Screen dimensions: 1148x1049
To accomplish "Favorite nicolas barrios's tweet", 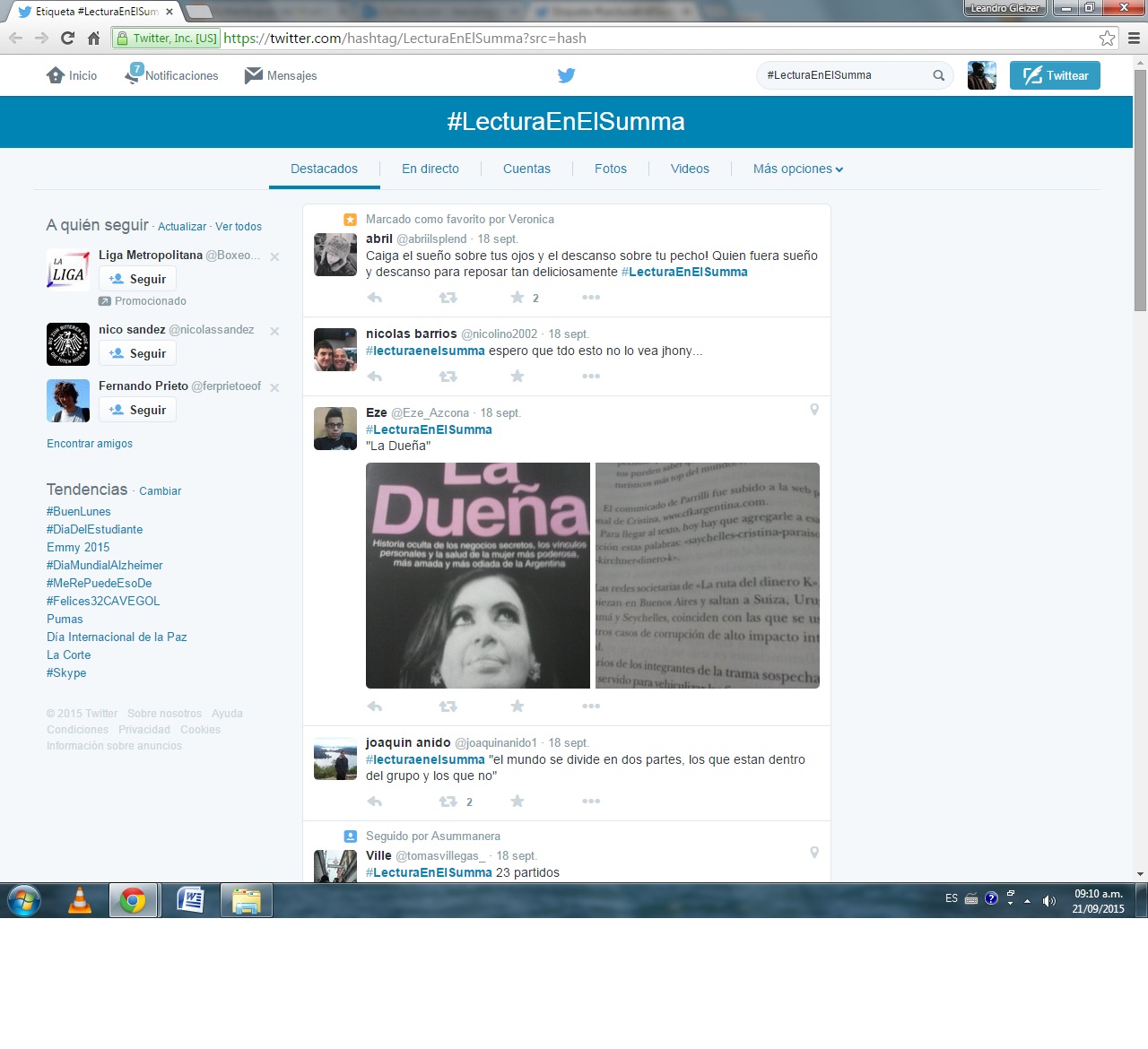I will tap(517, 377).
